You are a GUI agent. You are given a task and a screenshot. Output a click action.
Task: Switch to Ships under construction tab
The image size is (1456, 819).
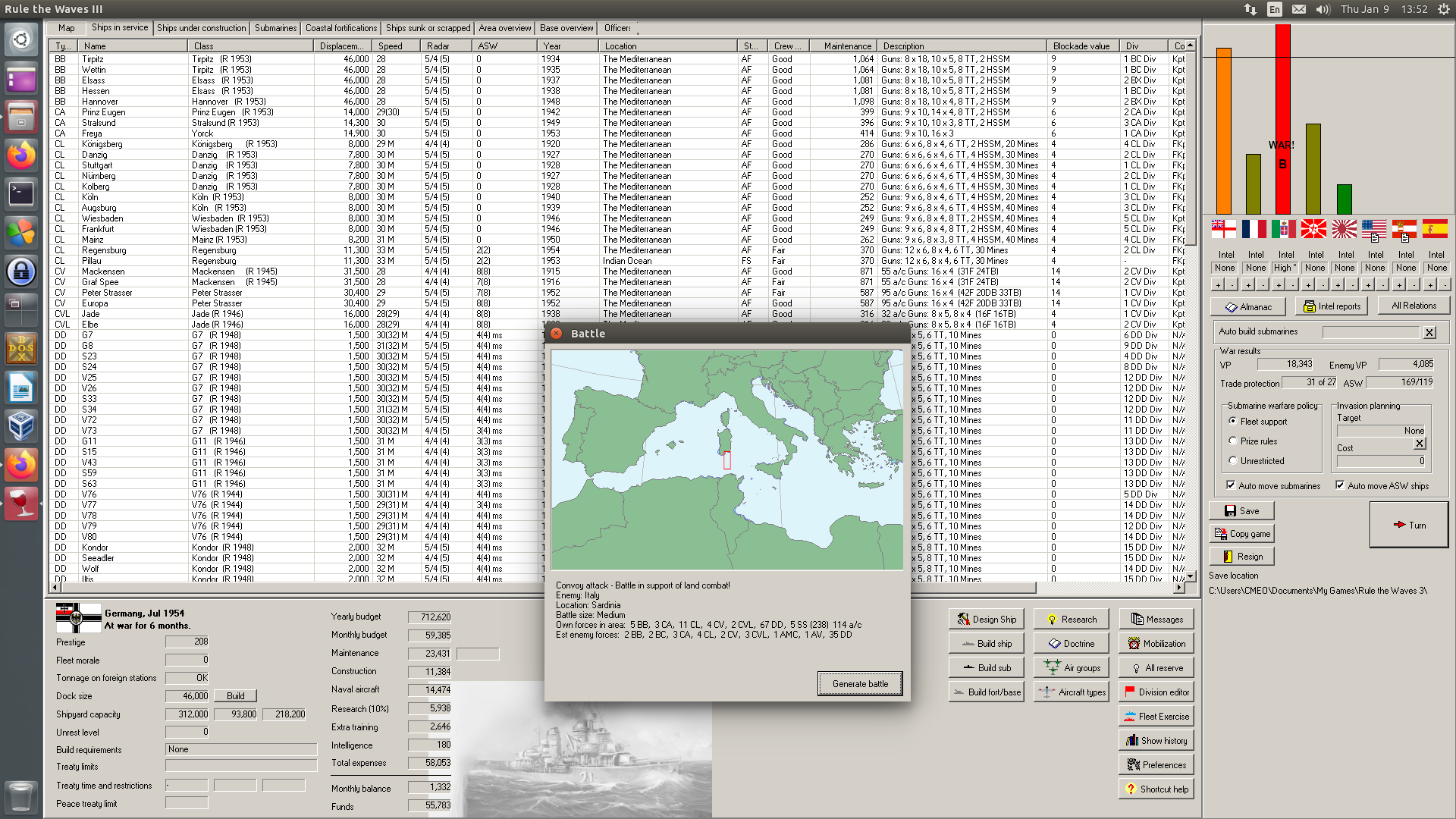[x=202, y=28]
